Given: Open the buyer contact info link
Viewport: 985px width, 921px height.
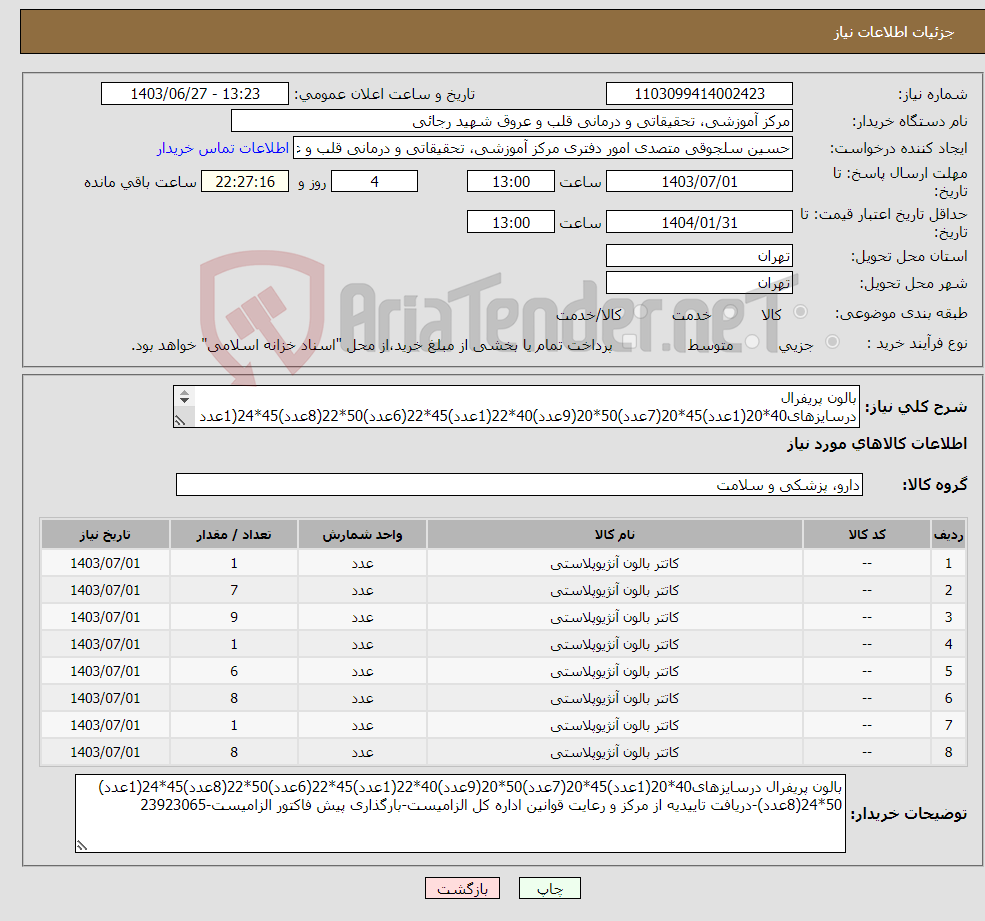Looking at the screenshot, I should [223, 148].
